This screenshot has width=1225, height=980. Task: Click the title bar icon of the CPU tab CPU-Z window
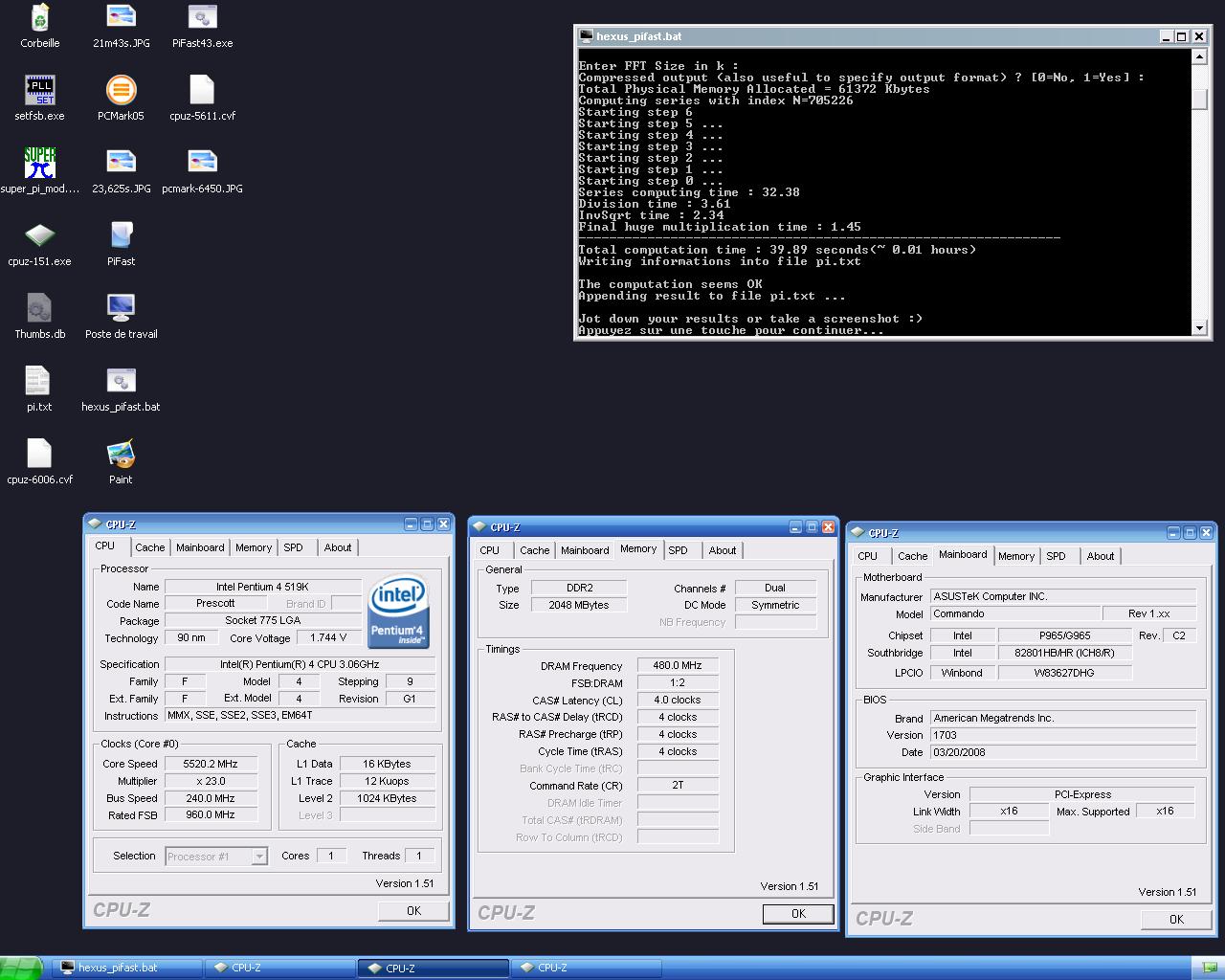click(x=94, y=524)
